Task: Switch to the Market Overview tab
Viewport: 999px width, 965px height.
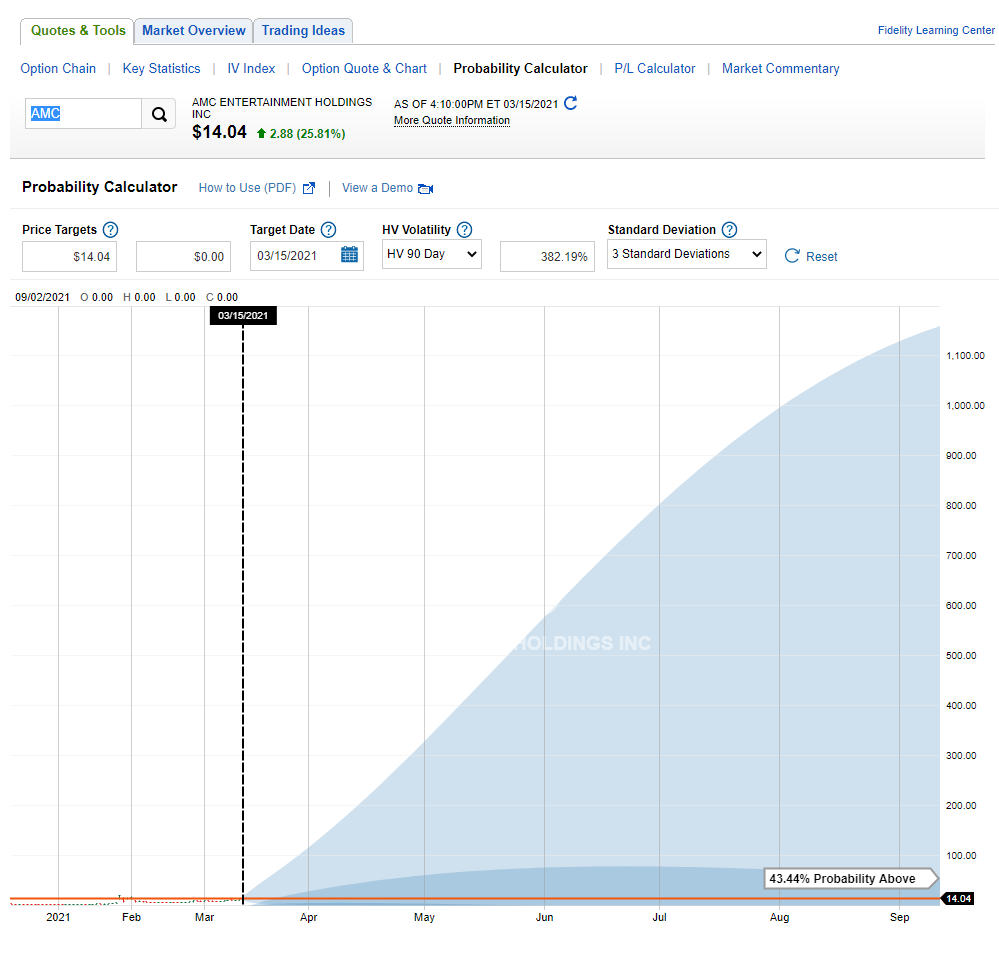Action: coord(194,31)
